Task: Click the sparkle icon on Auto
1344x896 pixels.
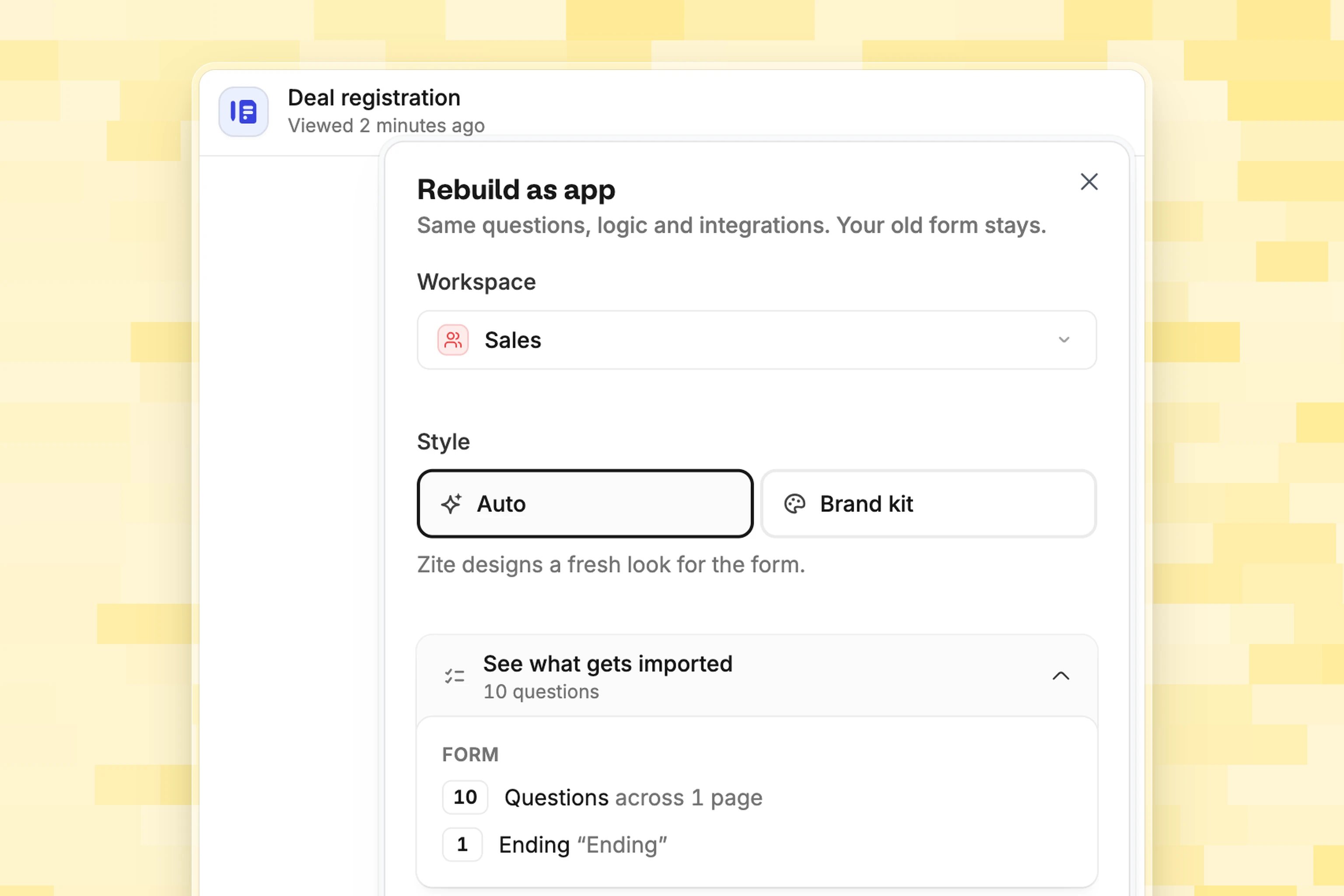Action: [451, 504]
